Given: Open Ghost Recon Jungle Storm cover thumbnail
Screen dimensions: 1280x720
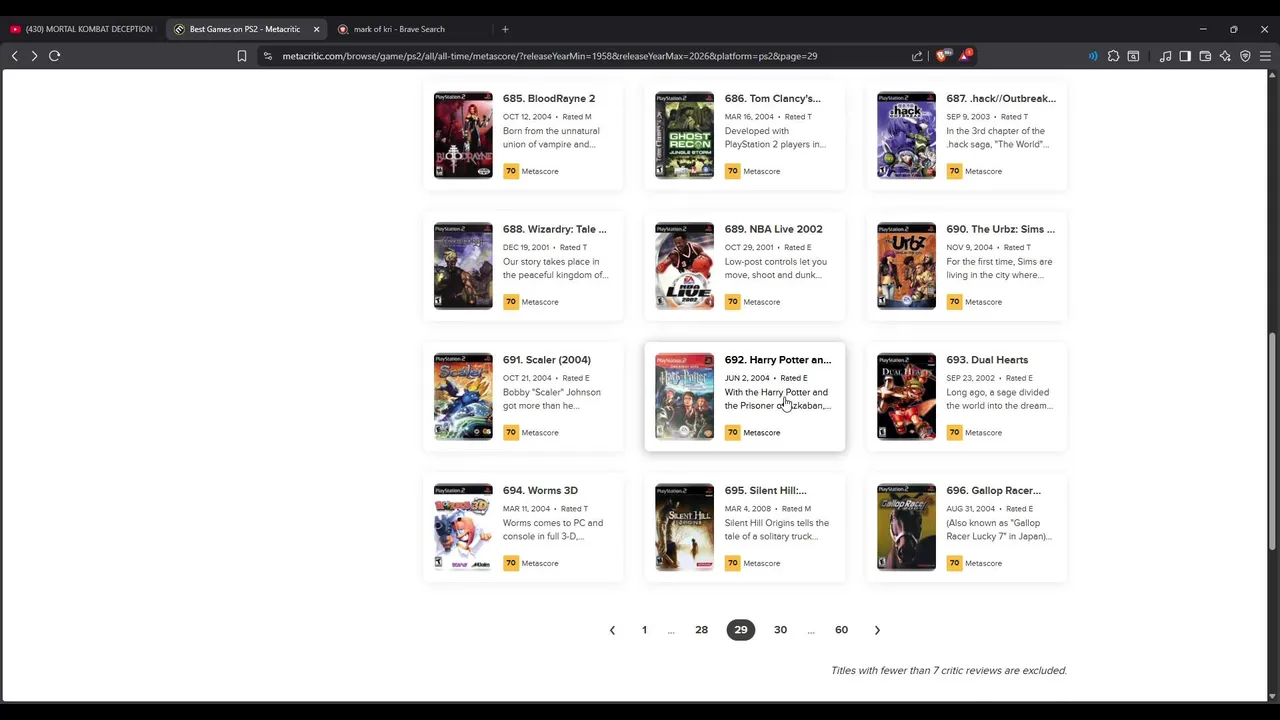Looking at the screenshot, I should 685,135.
